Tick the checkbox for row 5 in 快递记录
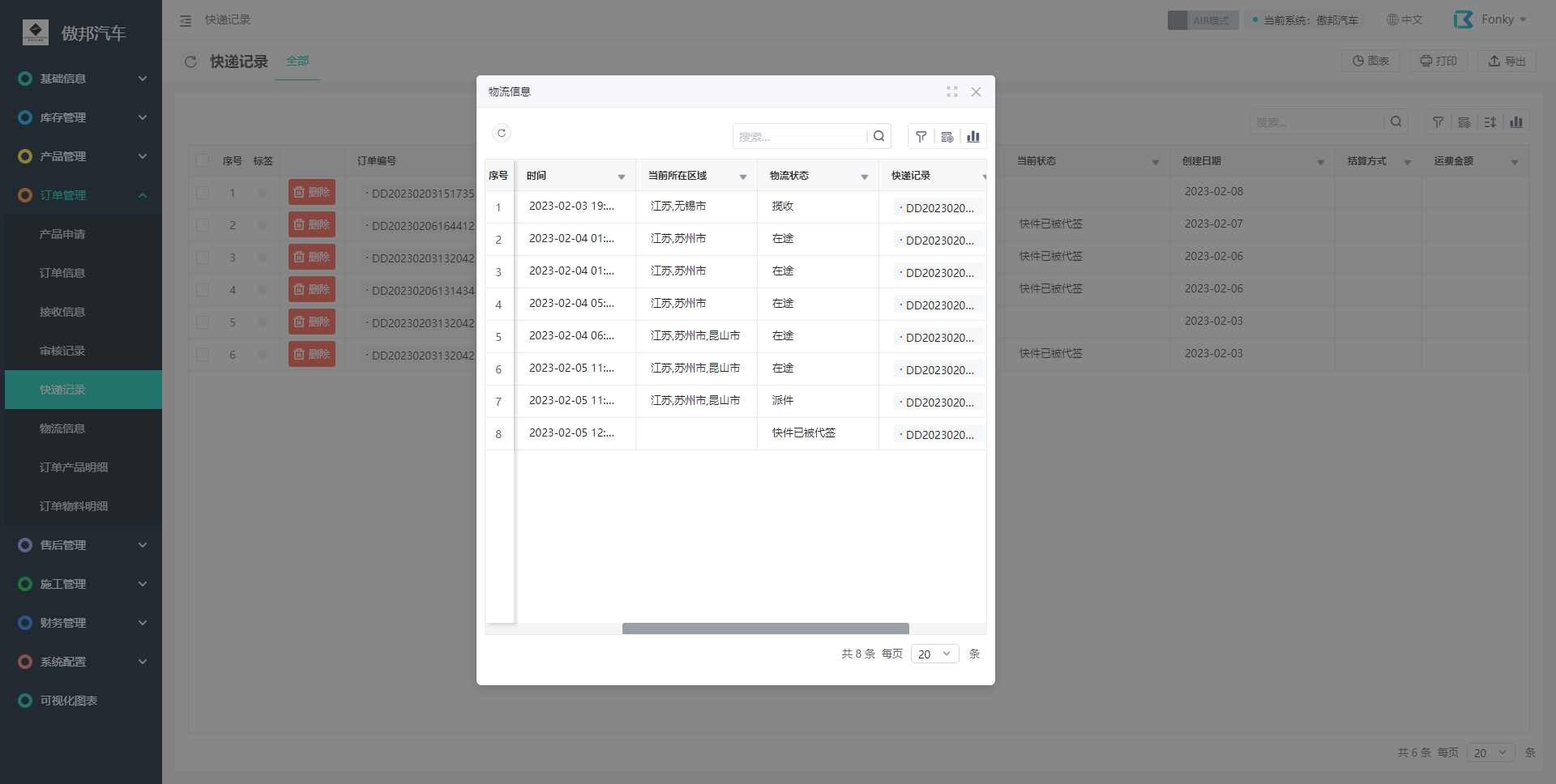This screenshot has width=1556, height=784. (203, 322)
